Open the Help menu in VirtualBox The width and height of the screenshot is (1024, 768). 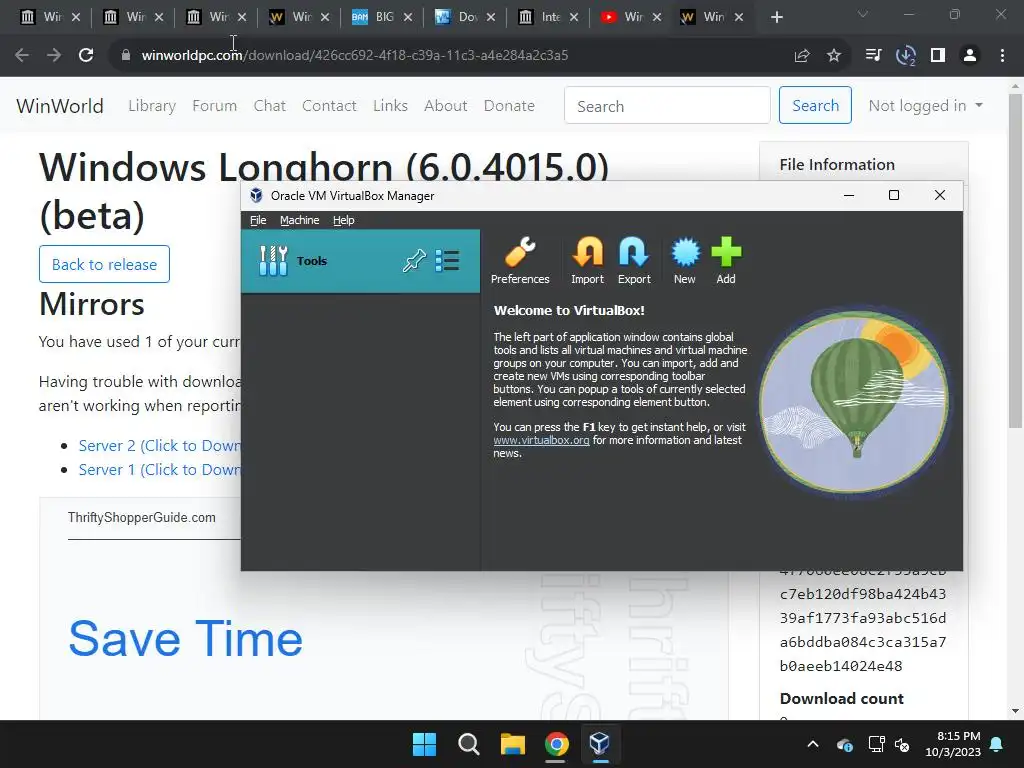click(344, 220)
